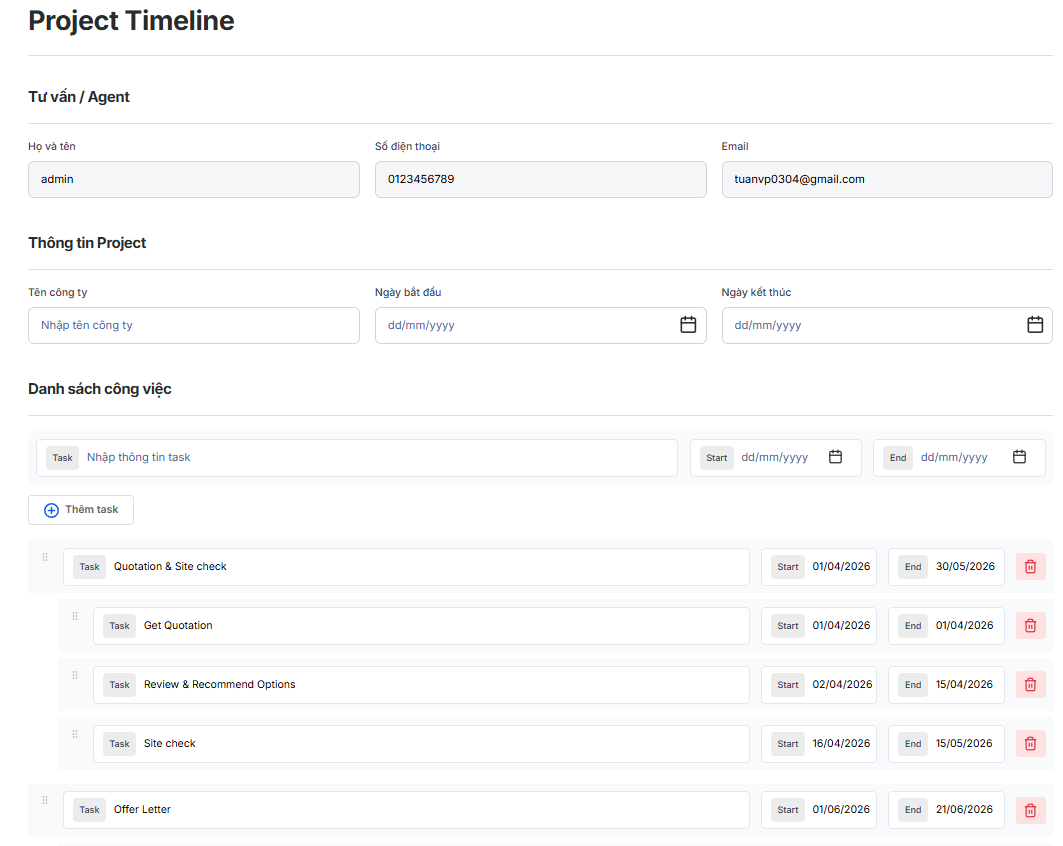Click drag handle of Get Quotation row
Screen dimensions: 1063x846
click(x=75, y=616)
